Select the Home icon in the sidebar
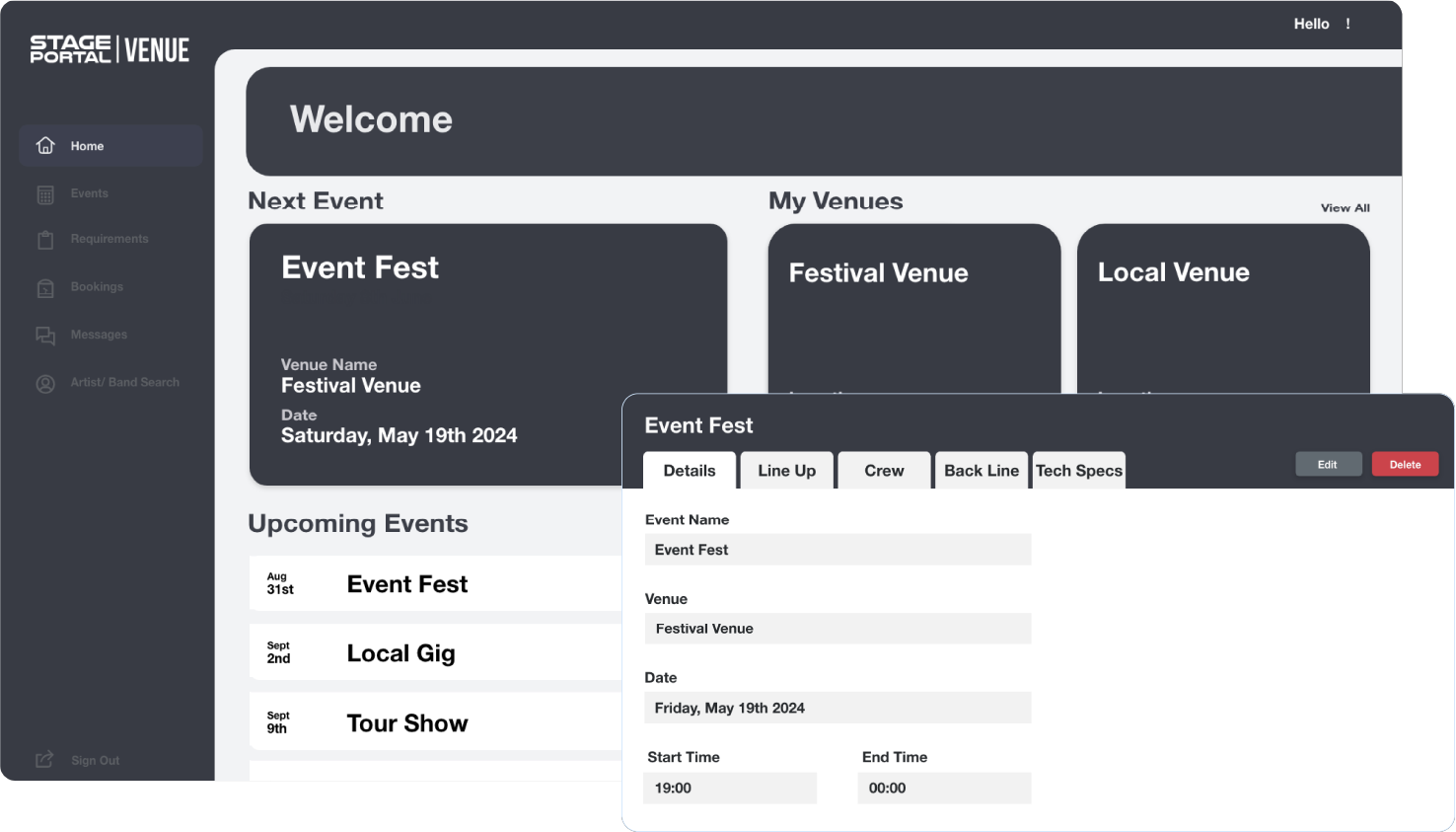 (45, 145)
